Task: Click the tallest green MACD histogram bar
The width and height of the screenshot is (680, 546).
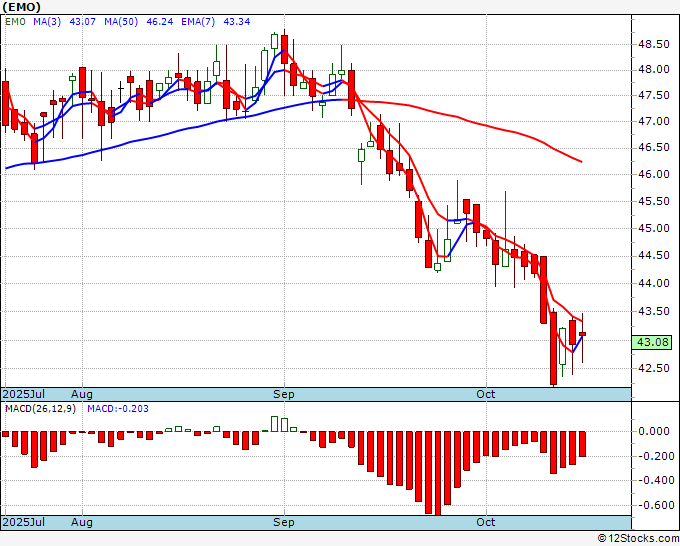Action: click(275, 424)
